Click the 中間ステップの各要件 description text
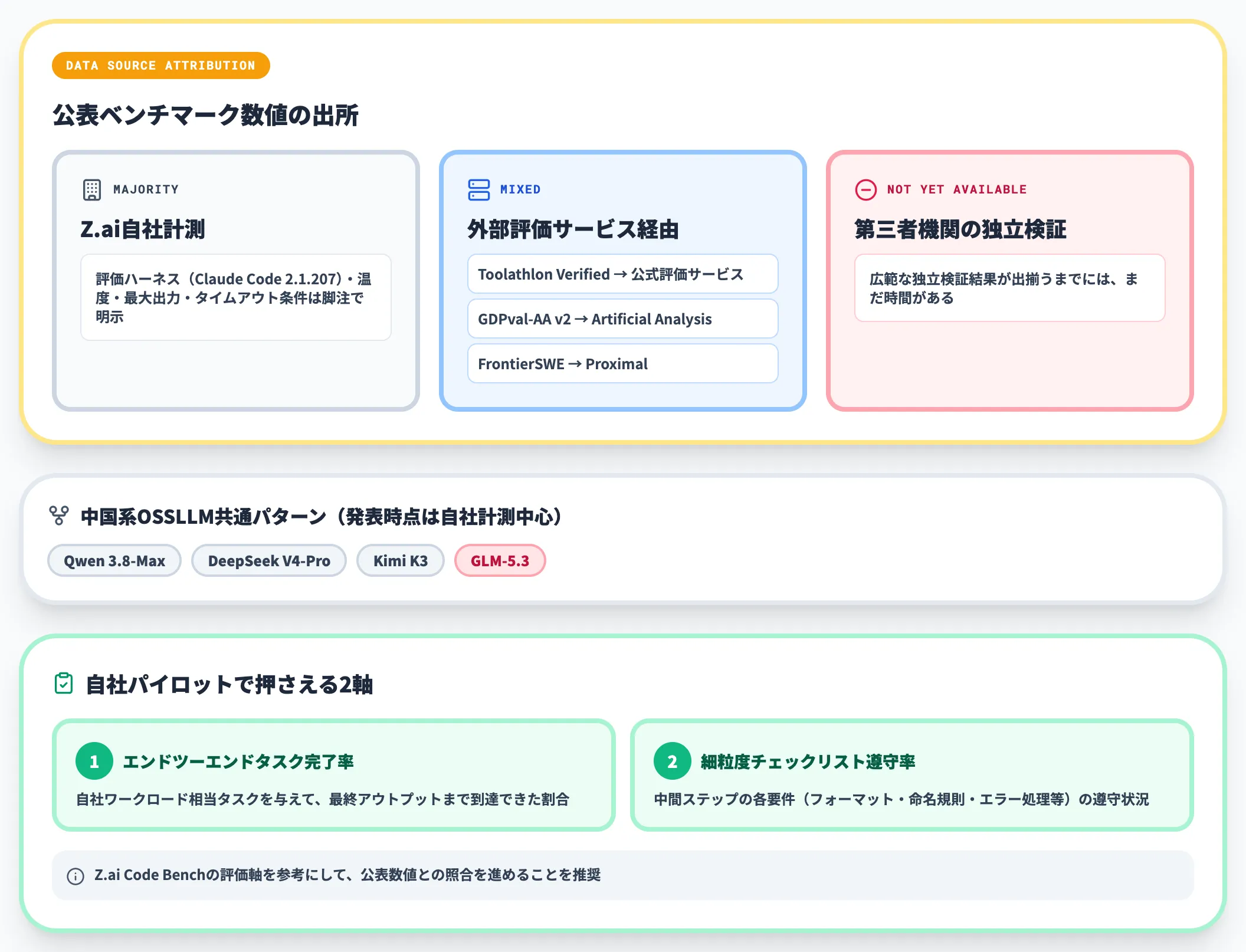The image size is (1246, 952). point(901,799)
